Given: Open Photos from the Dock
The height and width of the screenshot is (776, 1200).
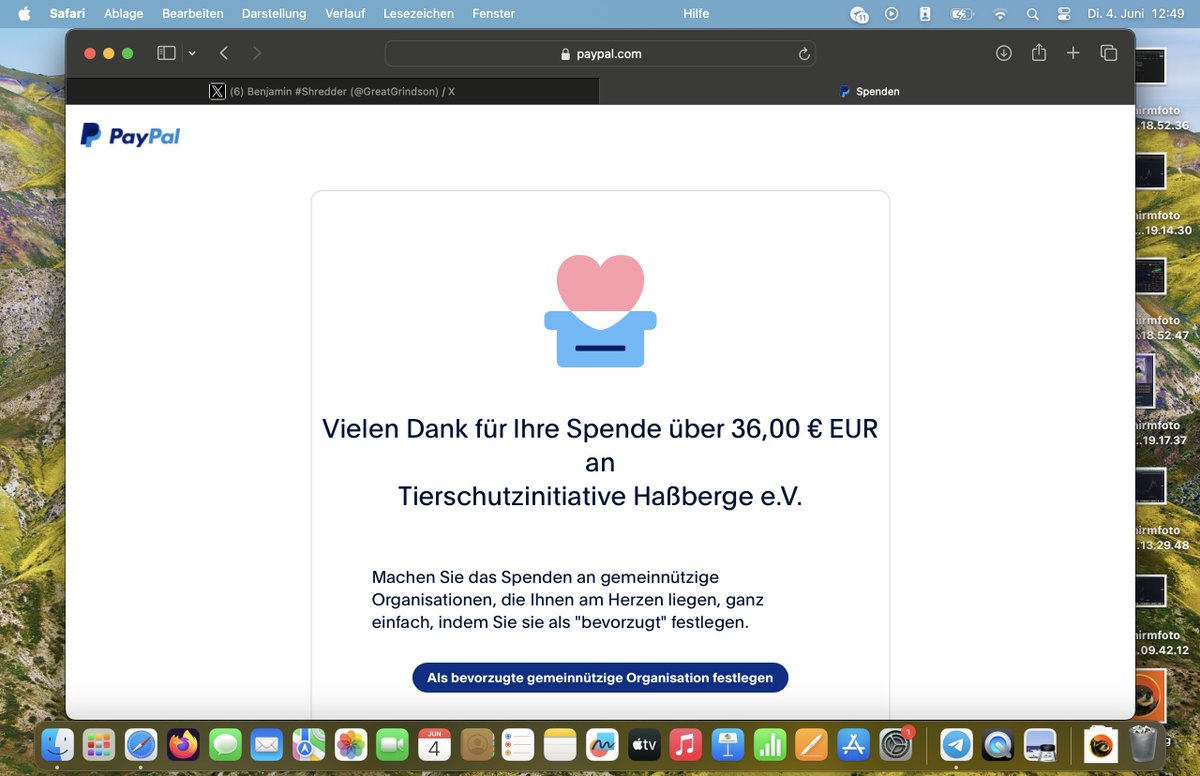Looking at the screenshot, I should [351, 744].
